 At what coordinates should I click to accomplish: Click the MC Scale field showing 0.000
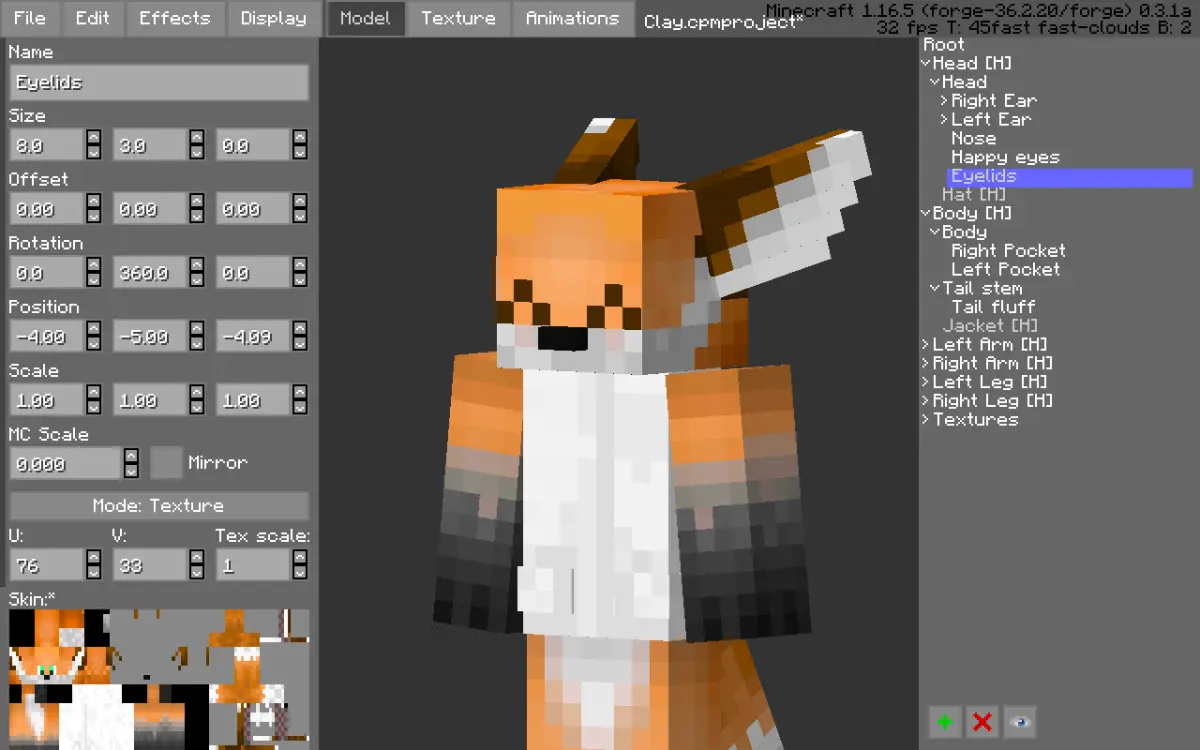pos(66,463)
